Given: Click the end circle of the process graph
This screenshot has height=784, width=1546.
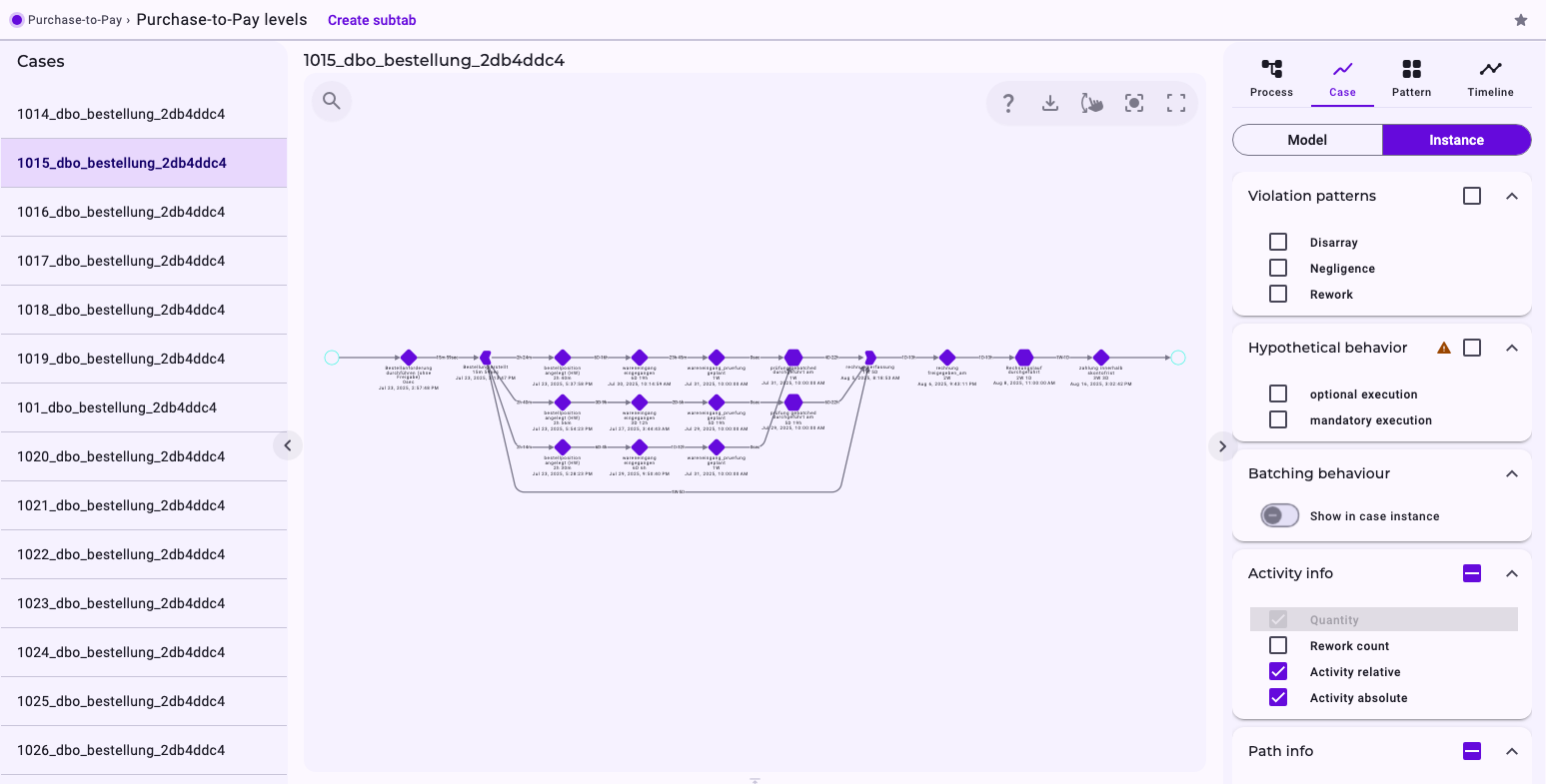Looking at the screenshot, I should point(1178,358).
